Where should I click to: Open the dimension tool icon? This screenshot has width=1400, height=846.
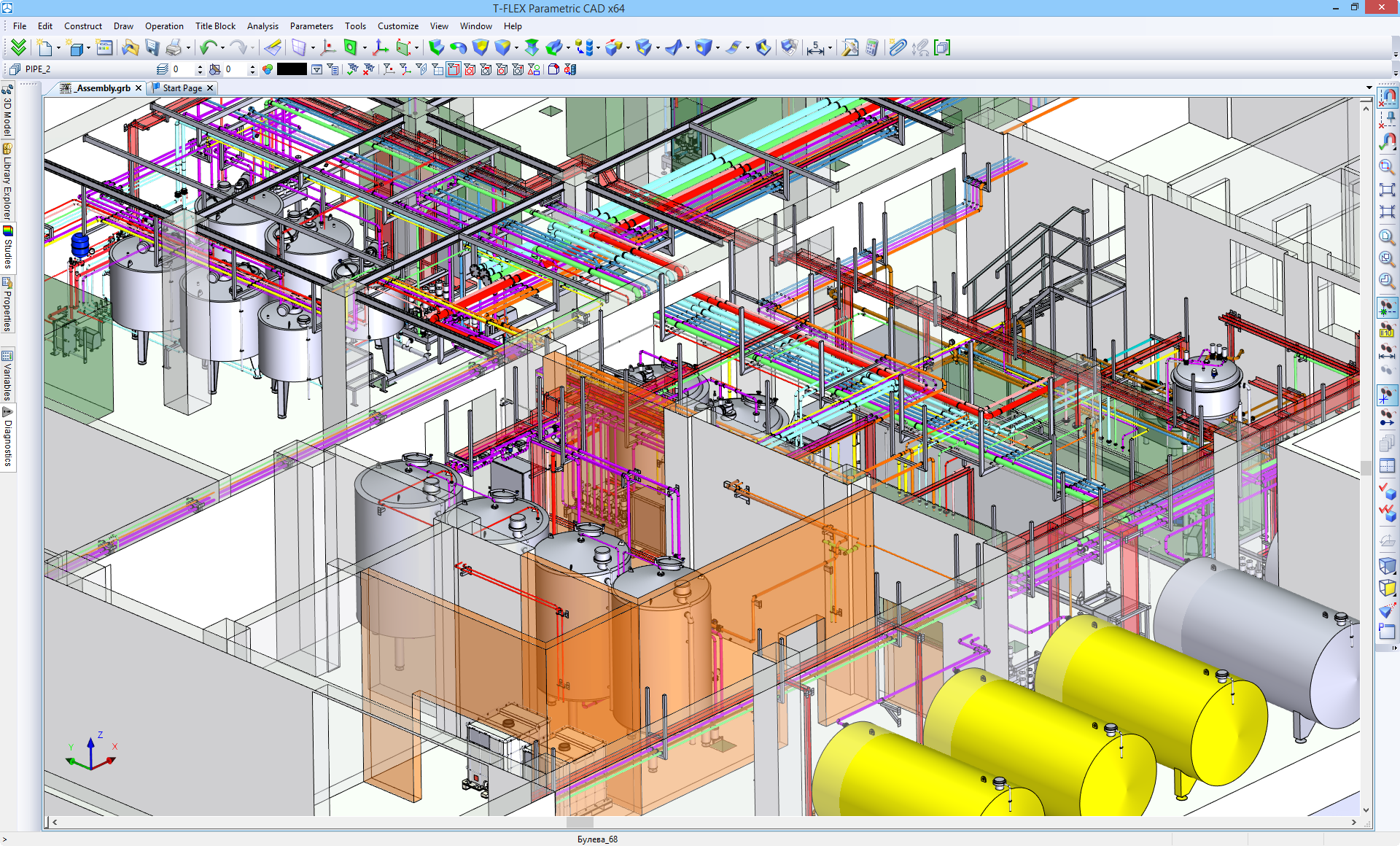815,47
